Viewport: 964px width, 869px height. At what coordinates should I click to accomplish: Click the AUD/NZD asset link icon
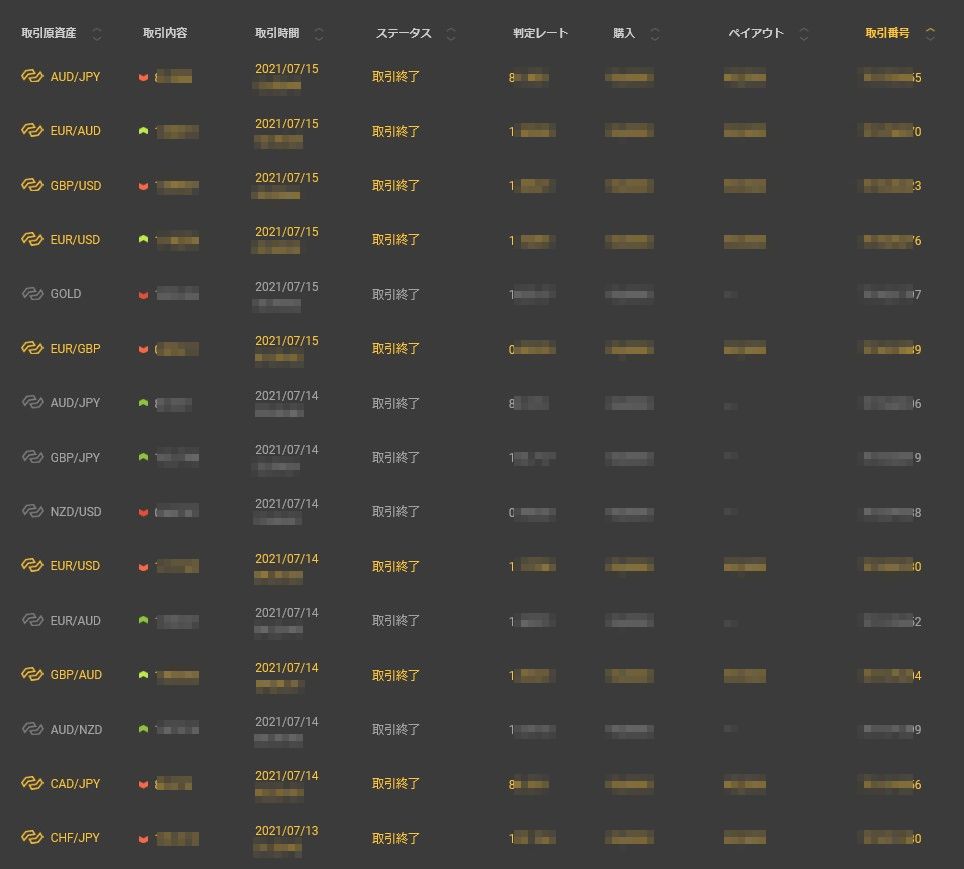[32, 729]
